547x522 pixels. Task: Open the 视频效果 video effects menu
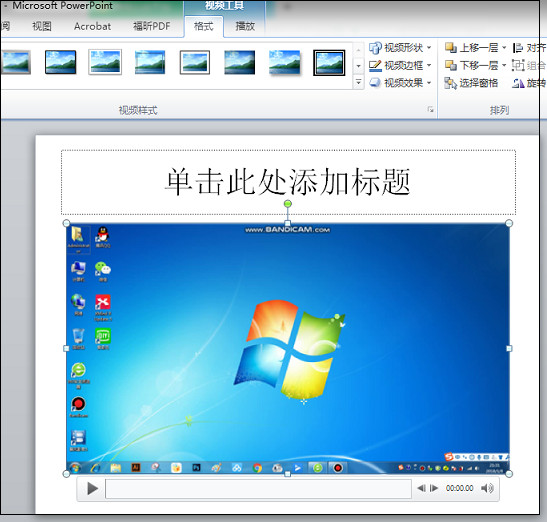coord(400,83)
